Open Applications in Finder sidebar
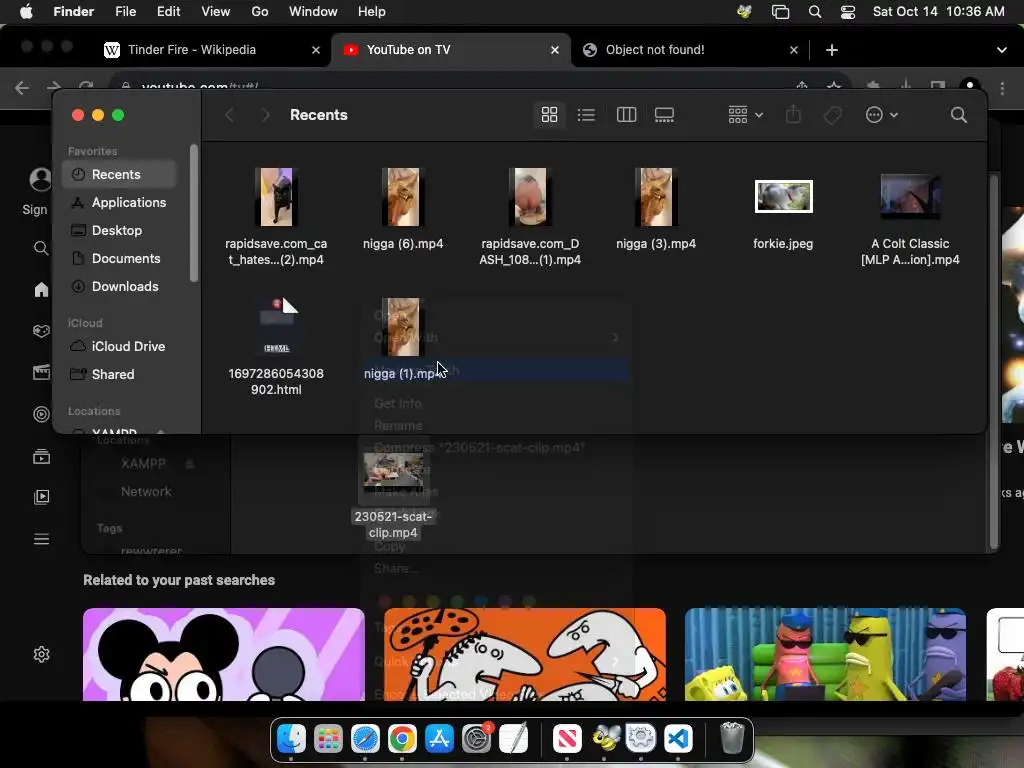The image size is (1024, 768). click(x=120, y=202)
